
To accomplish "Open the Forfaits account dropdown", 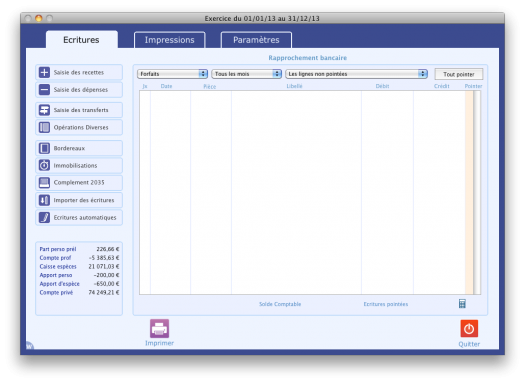I will point(172,74).
